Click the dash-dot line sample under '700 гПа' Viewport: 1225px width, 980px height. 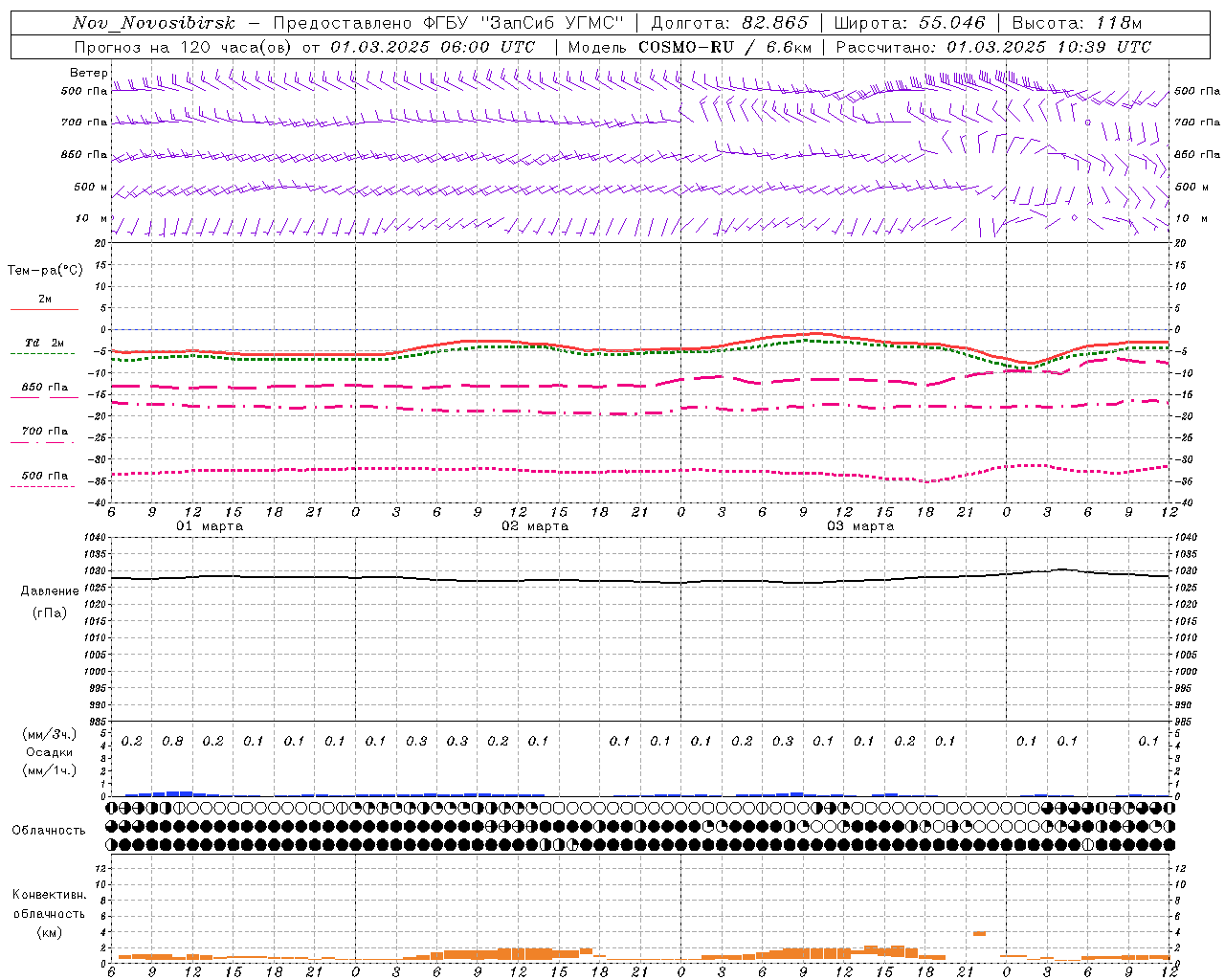45,442
